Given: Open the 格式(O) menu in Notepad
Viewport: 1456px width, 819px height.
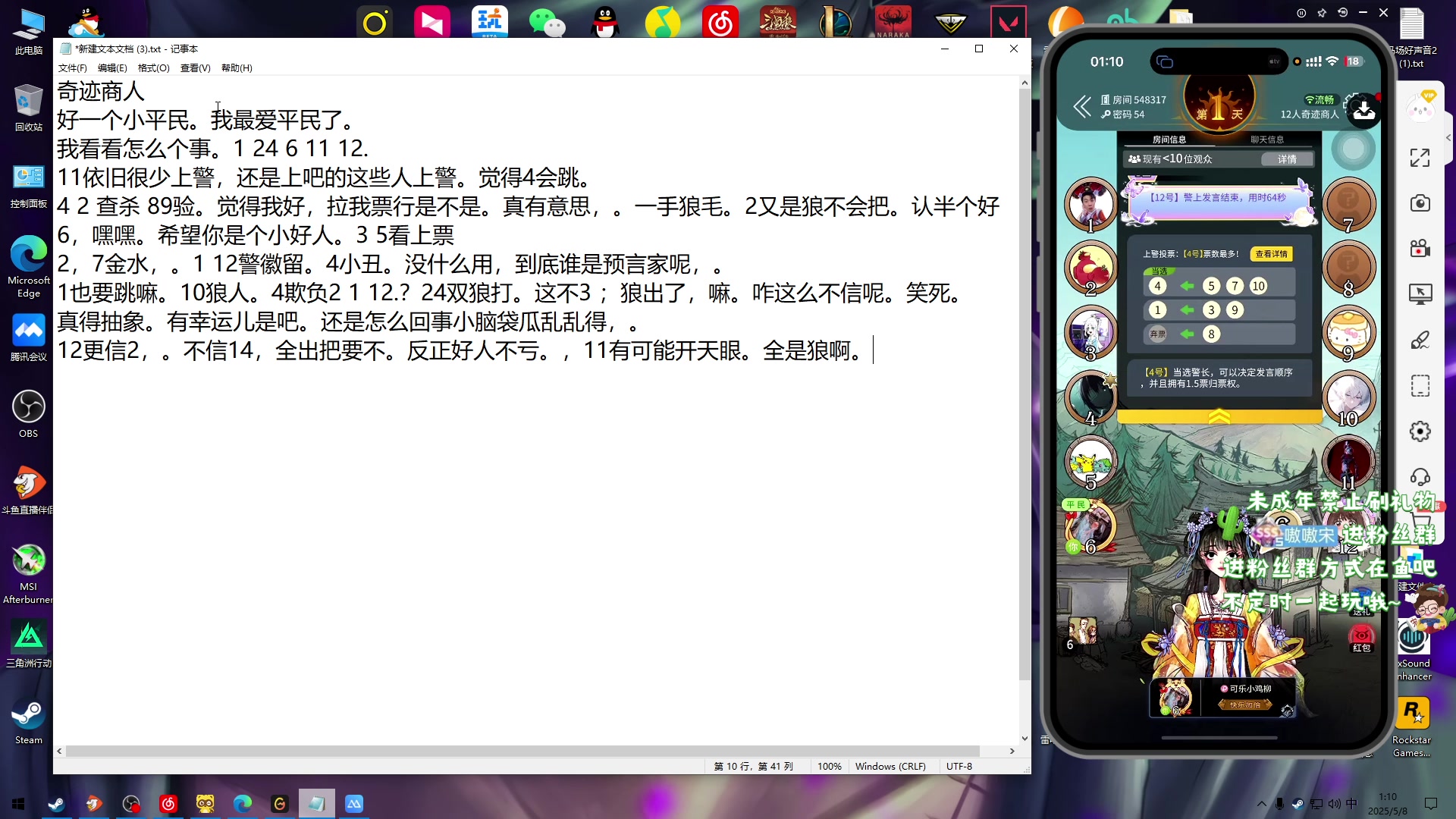Looking at the screenshot, I should (153, 67).
